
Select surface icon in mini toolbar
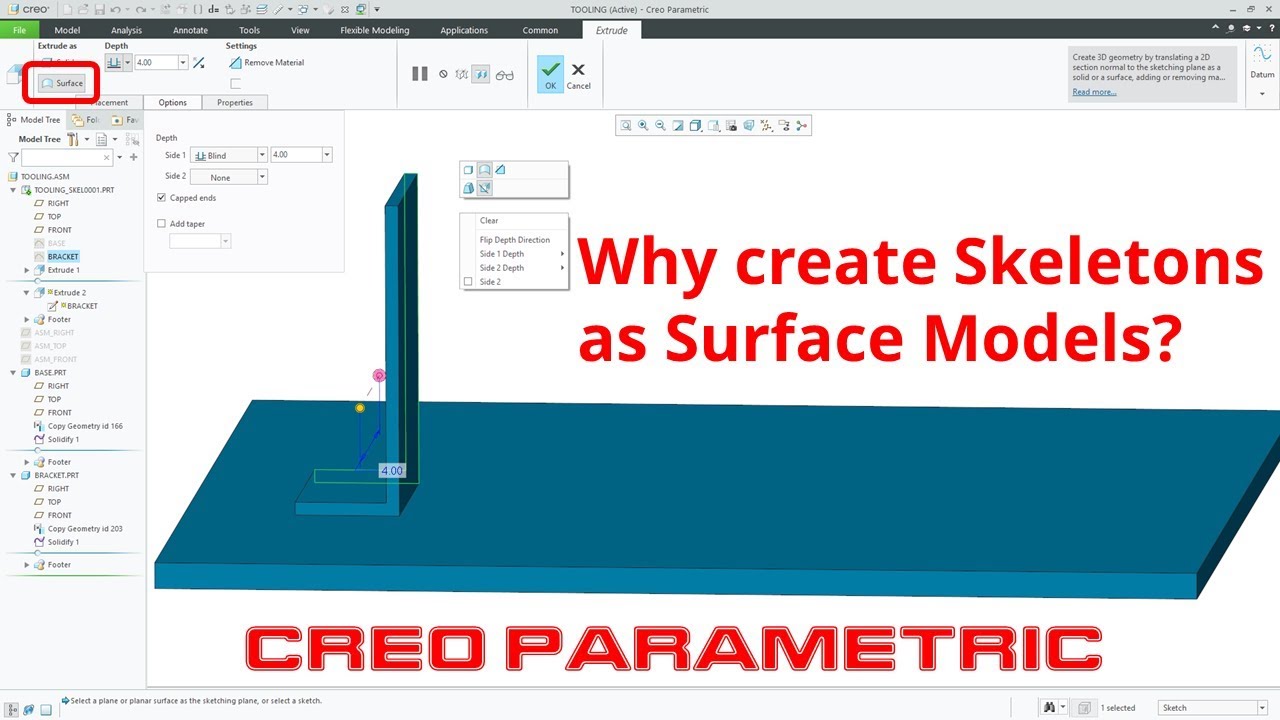(x=484, y=170)
